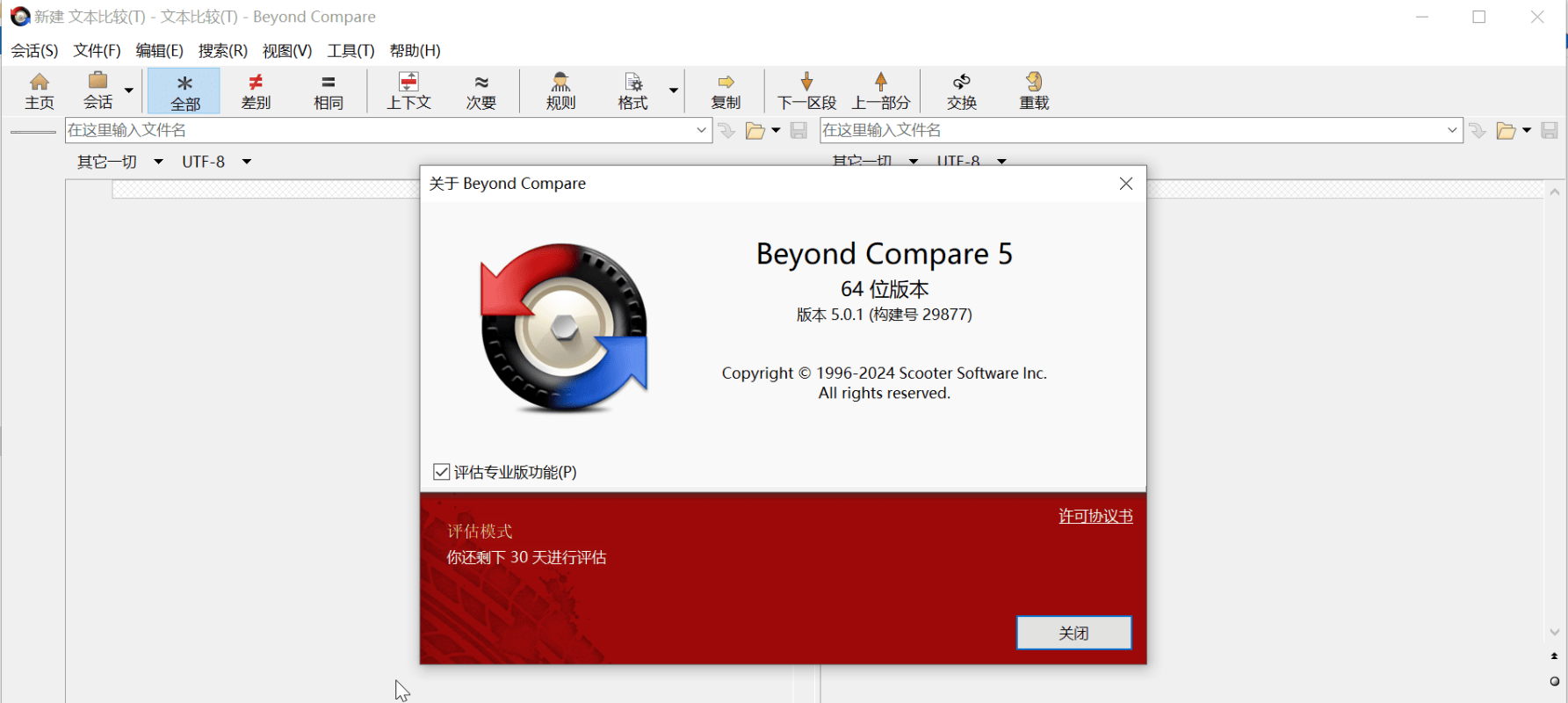Viewport: 1568px width, 703px height.
Task: Expand the left file path history dropdown
Action: (702, 130)
